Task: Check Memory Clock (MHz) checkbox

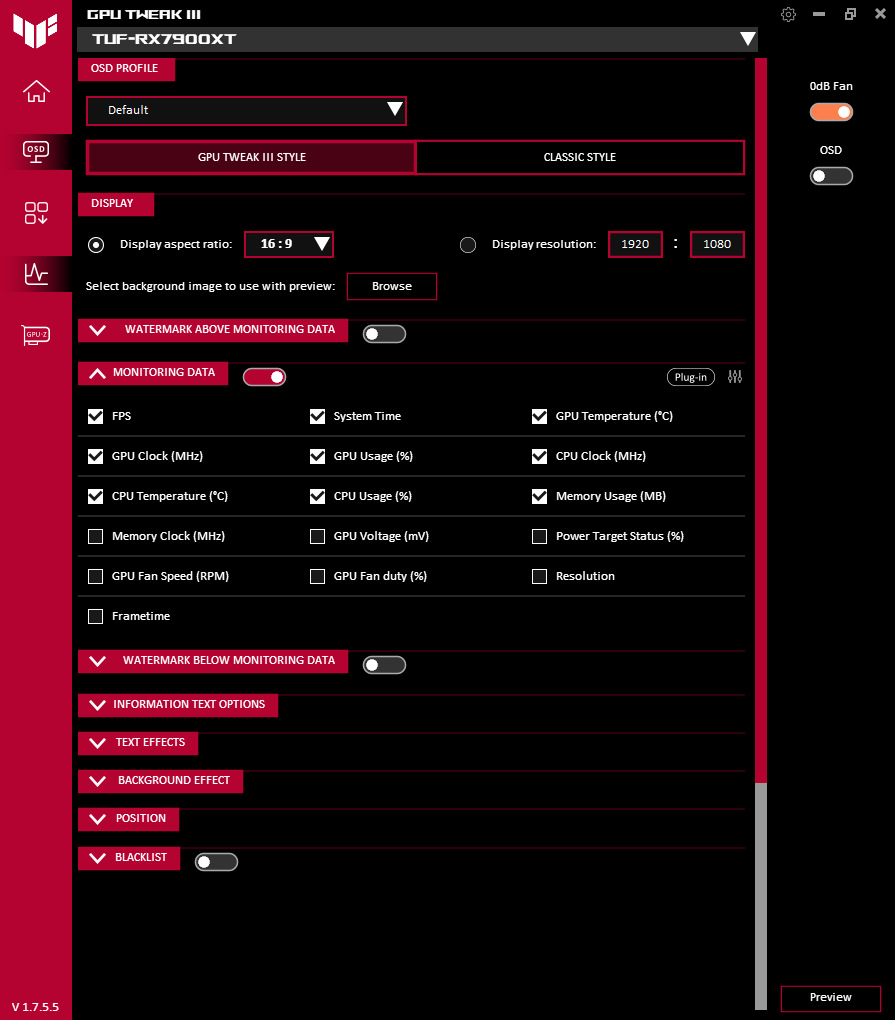Action: pyautogui.click(x=96, y=536)
